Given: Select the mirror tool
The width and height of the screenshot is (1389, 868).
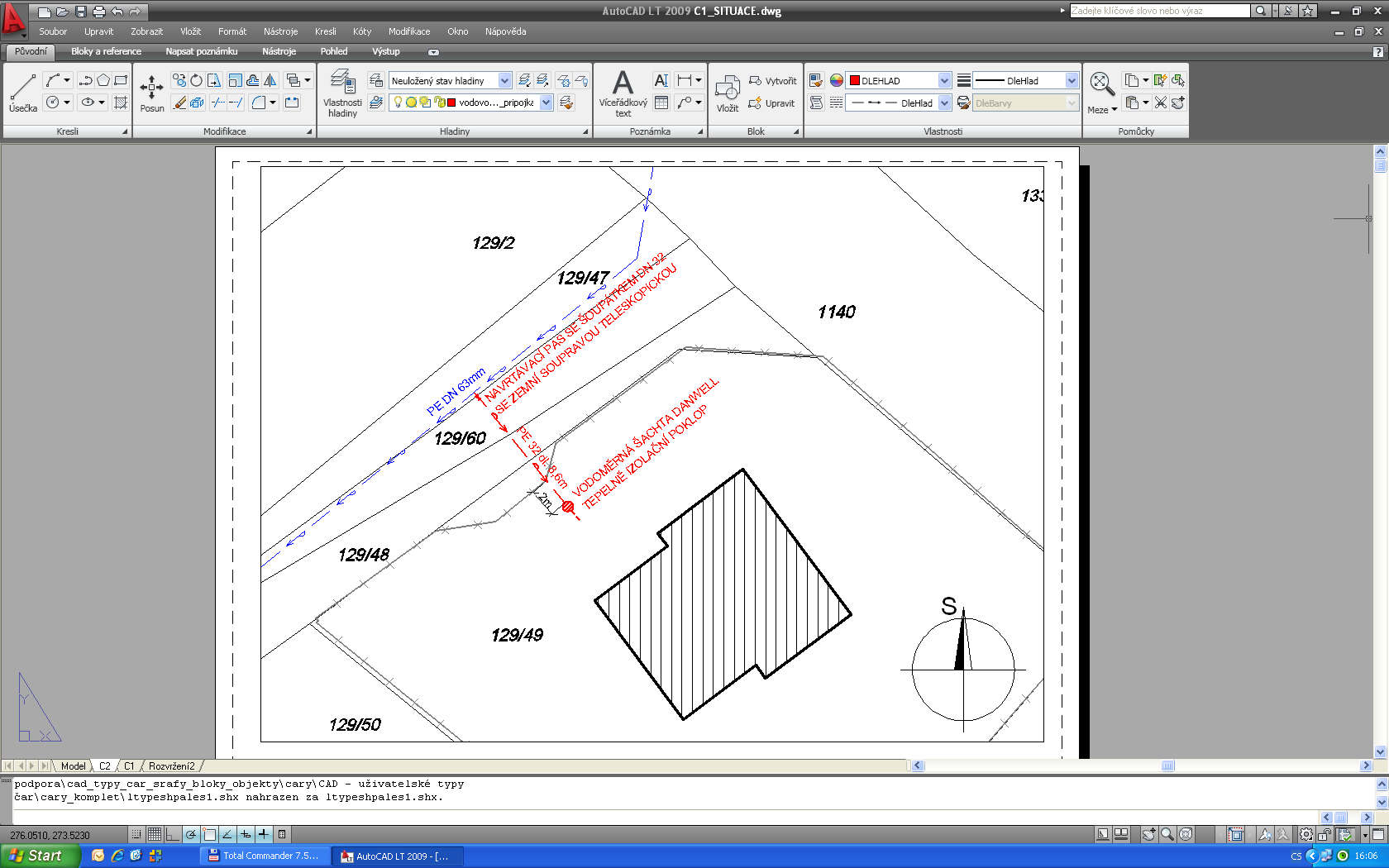Looking at the screenshot, I should [x=270, y=80].
